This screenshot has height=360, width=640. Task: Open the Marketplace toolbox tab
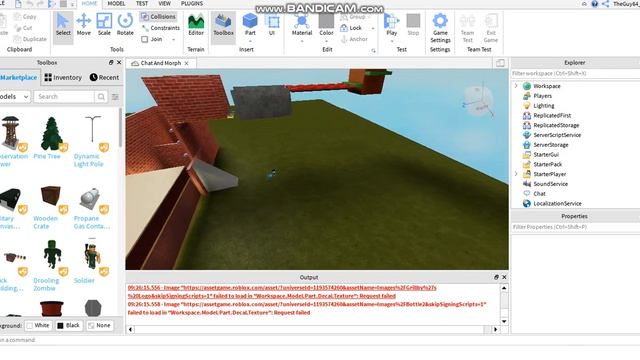click(19, 77)
